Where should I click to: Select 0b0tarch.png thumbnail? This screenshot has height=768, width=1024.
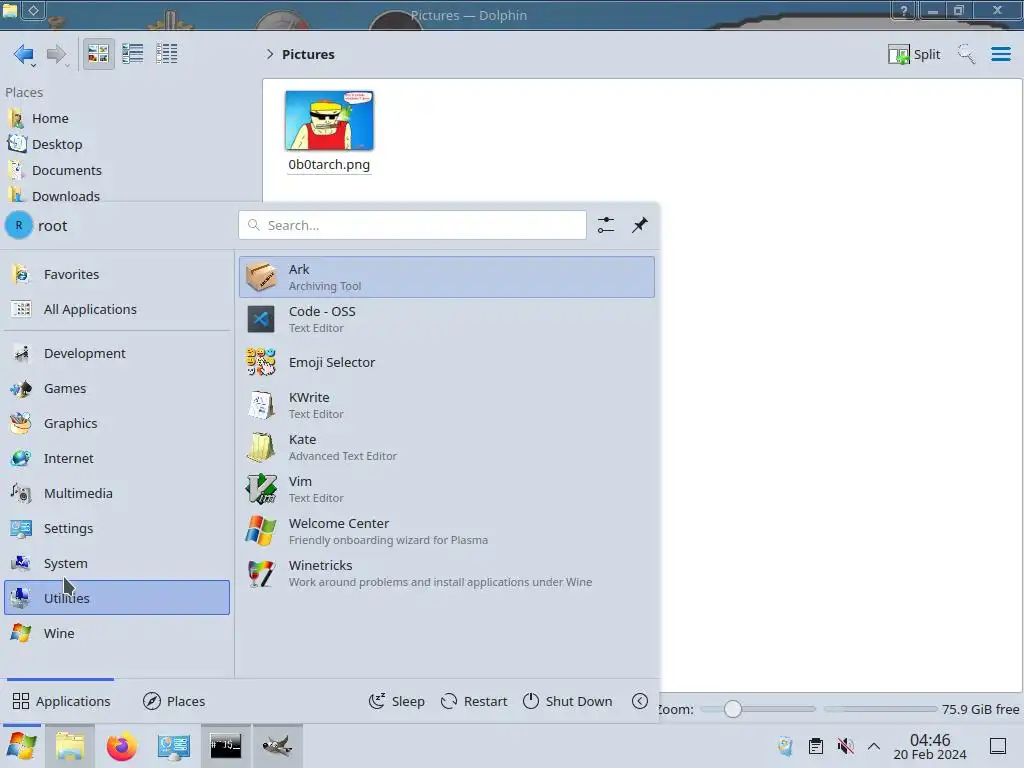[329, 121]
